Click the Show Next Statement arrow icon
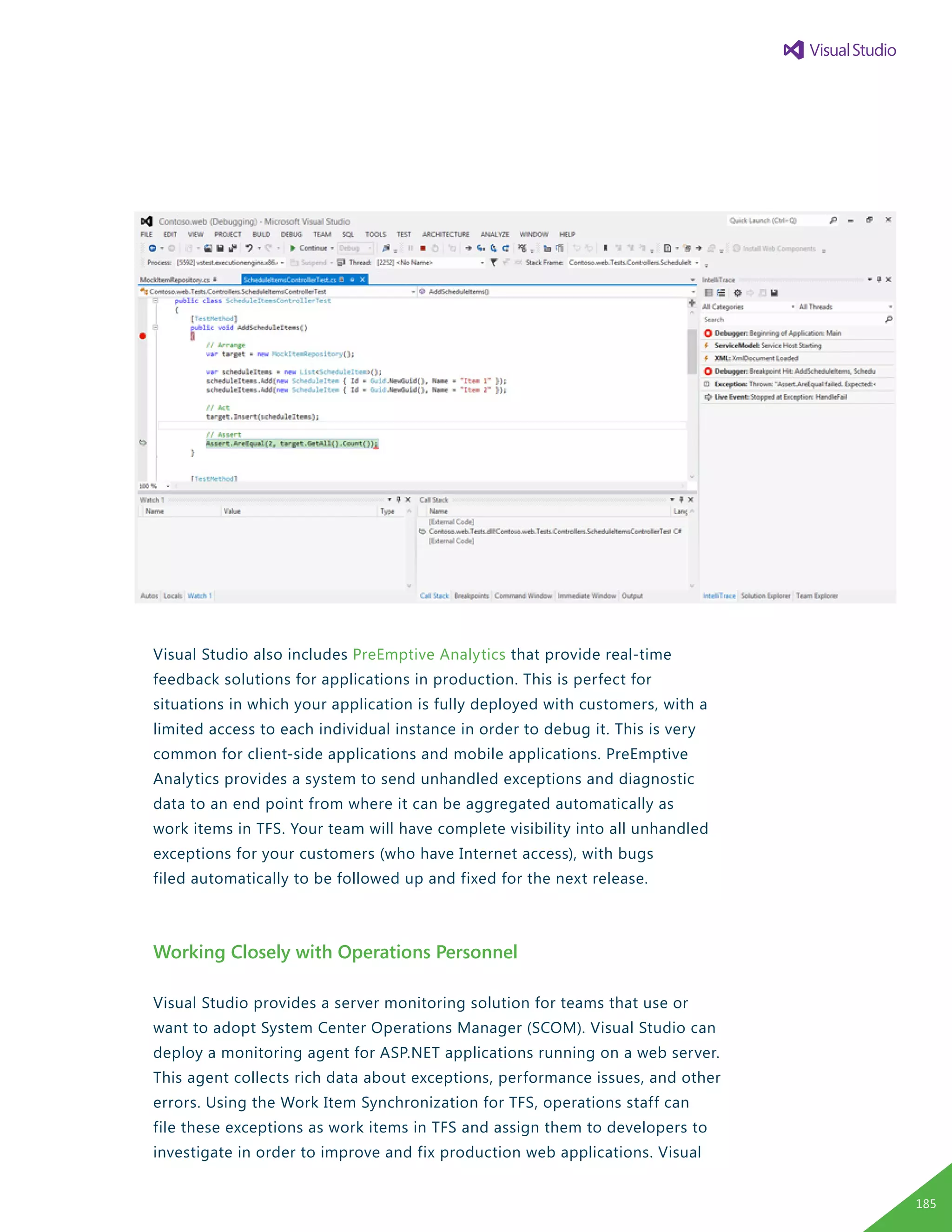The height and width of the screenshot is (1232, 952). [x=468, y=248]
